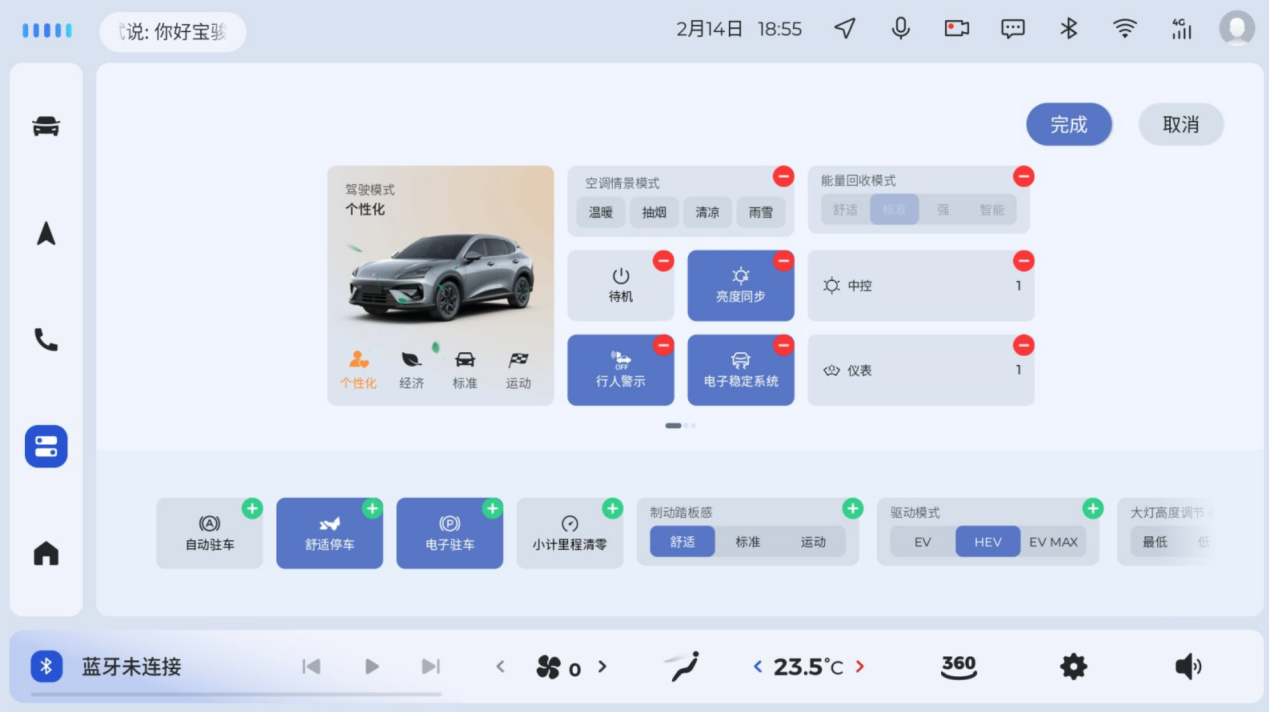
Task: Open the phone app in sidebar
Action: click(46, 340)
